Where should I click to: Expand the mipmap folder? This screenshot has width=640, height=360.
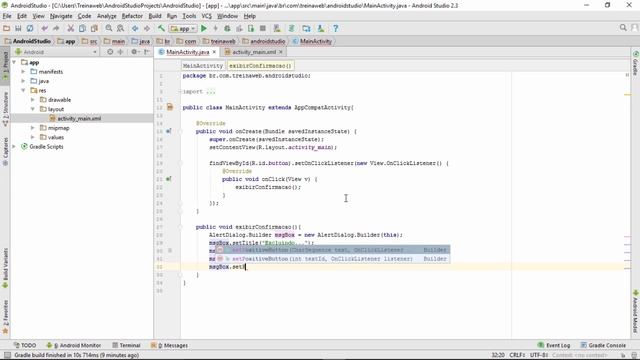tap(33, 128)
